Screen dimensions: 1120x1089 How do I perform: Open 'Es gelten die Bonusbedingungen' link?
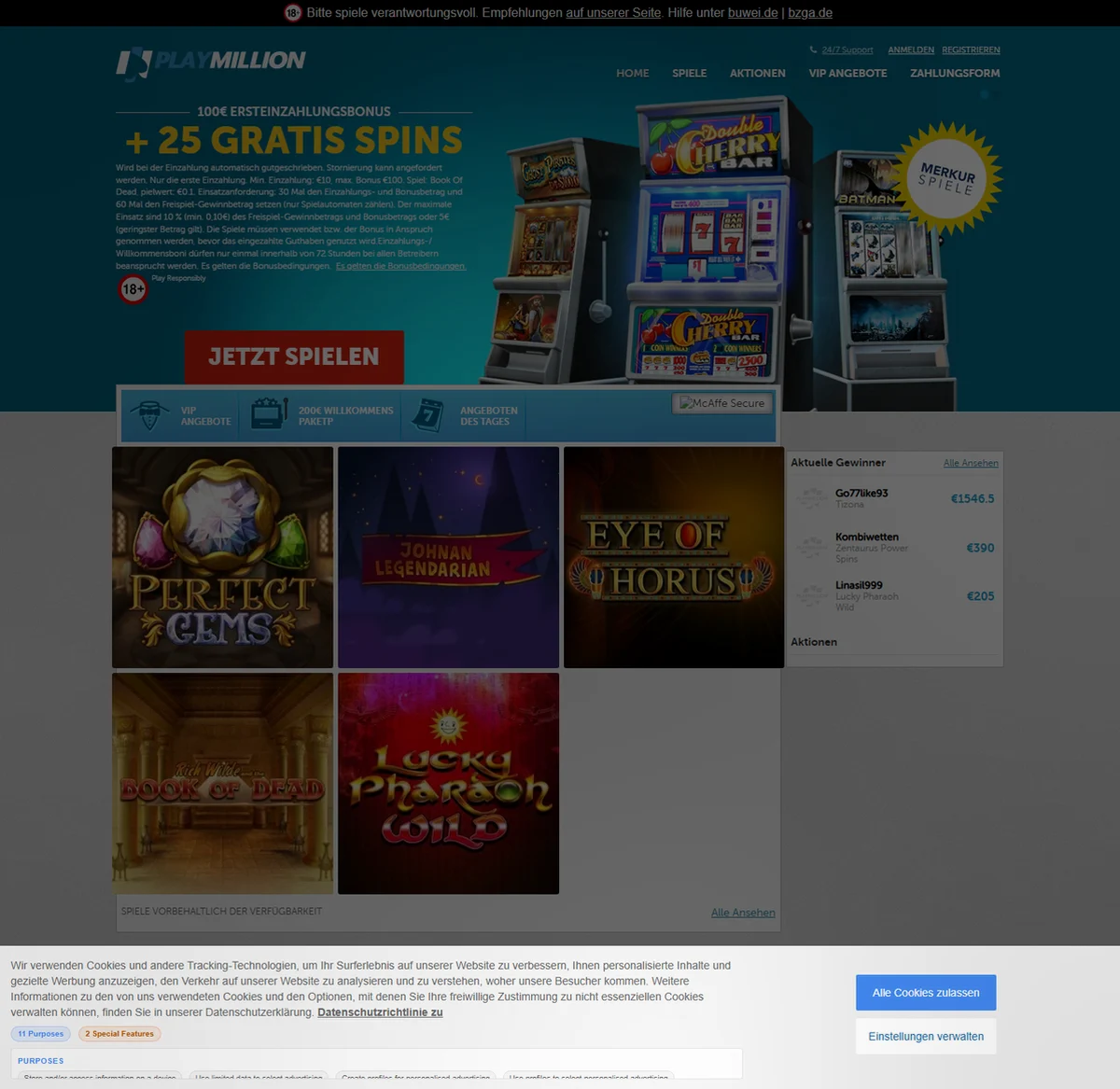pyautogui.click(x=400, y=266)
